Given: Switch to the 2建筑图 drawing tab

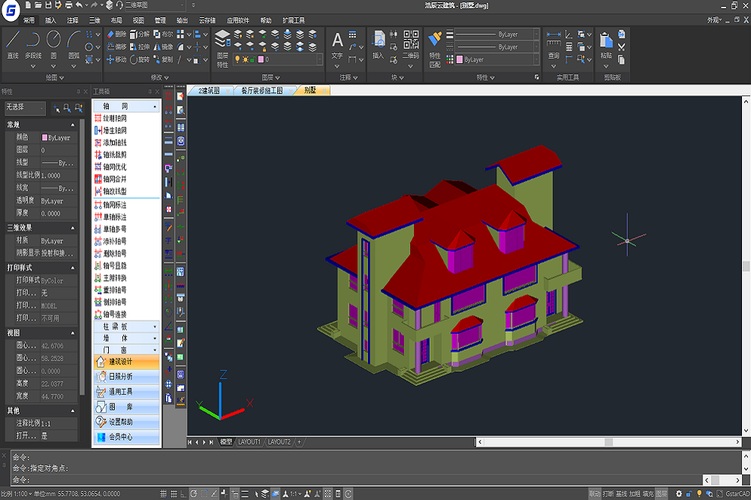Looking at the screenshot, I should [x=209, y=91].
